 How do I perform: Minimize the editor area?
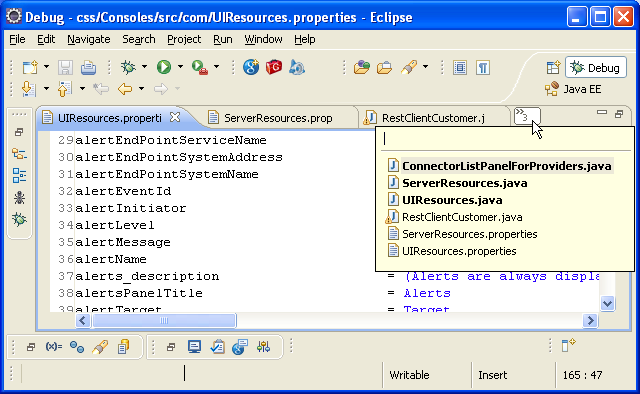(602, 113)
